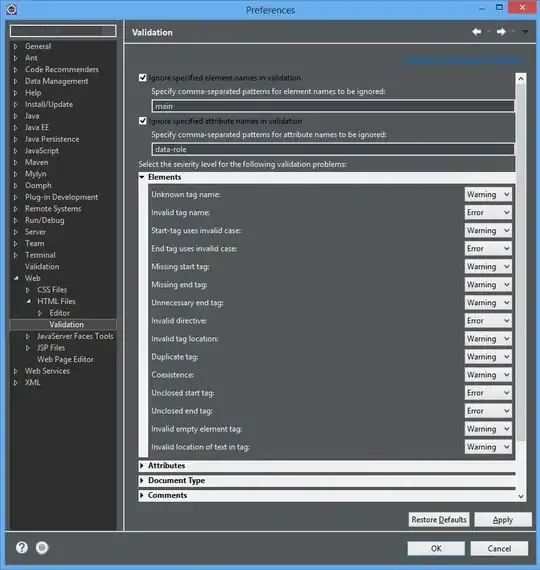540x570 pixels.
Task: Open Start-tag uses invalid case dropdown
Action: [488, 230]
